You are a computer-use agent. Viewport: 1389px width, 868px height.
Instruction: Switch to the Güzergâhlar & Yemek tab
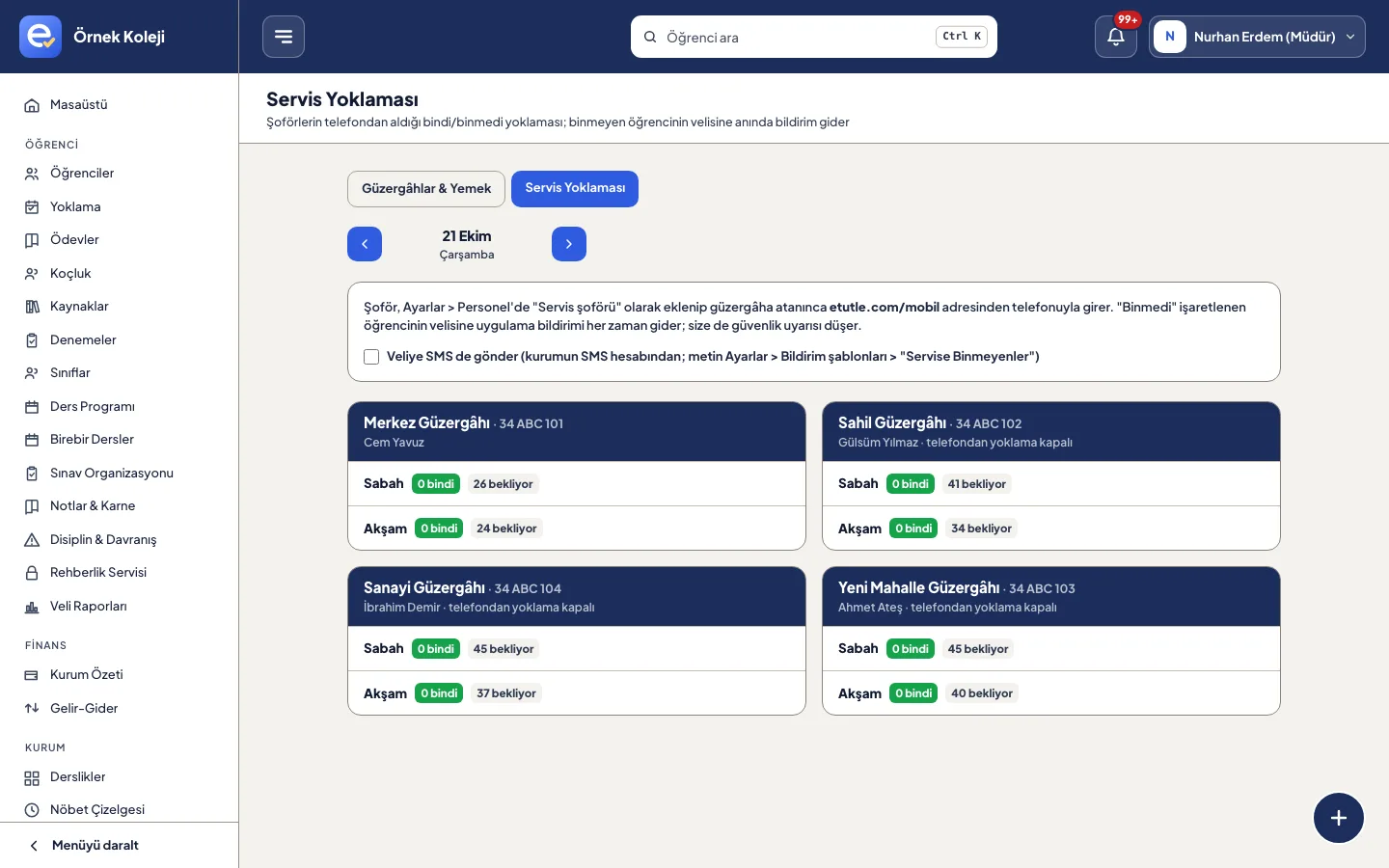pos(426,189)
